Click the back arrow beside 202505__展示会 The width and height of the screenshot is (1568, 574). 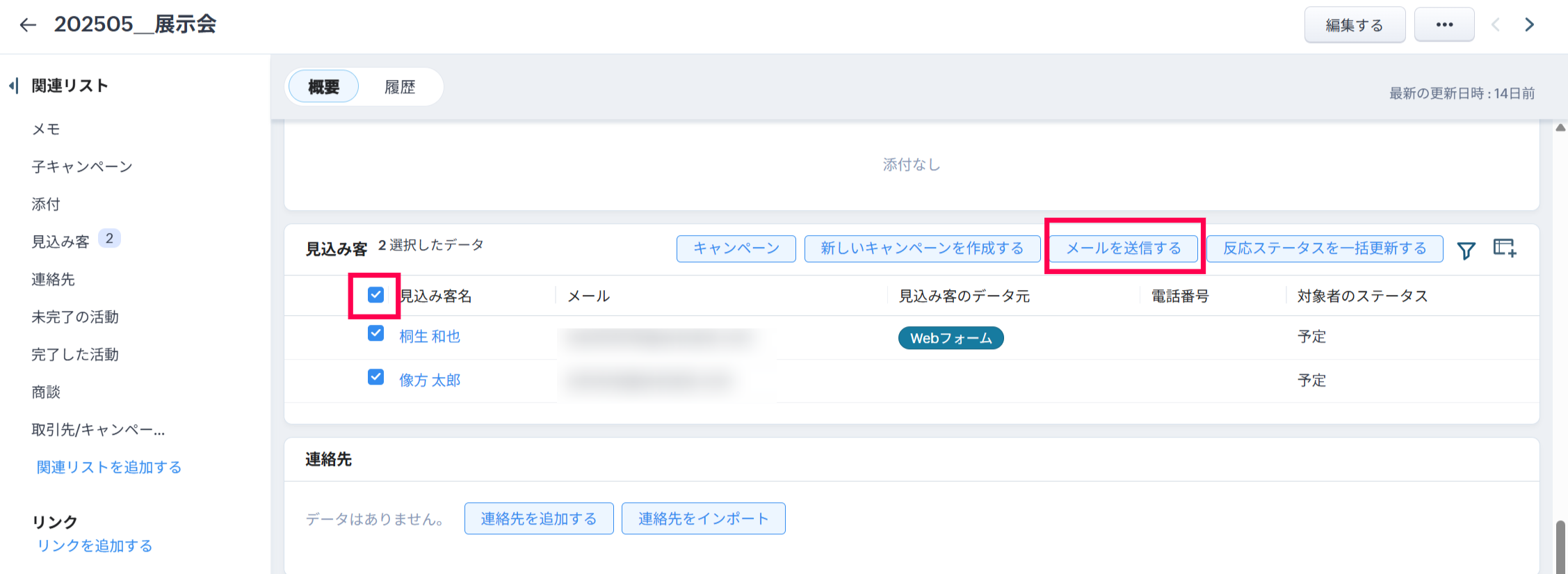click(x=28, y=25)
